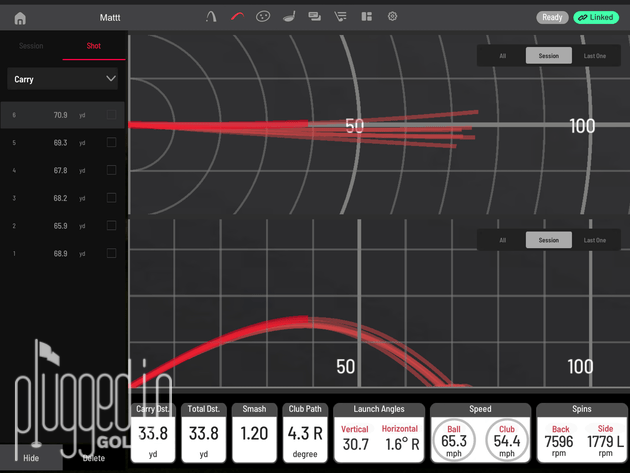Viewport: 630px width, 473px height.
Task: Go to the home screen icon
Action: pyautogui.click(x=20, y=18)
